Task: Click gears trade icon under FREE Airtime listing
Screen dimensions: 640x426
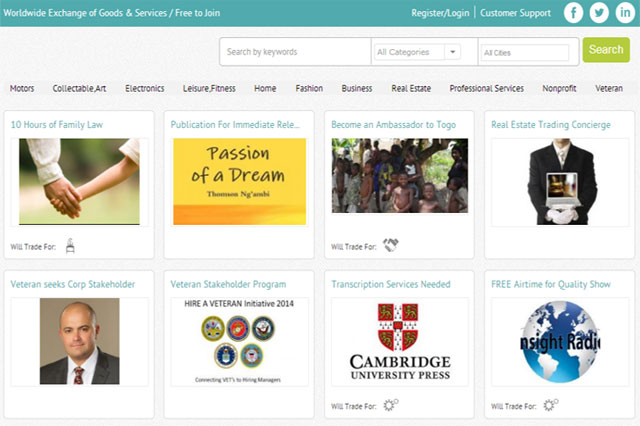Action: click(x=551, y=405)
